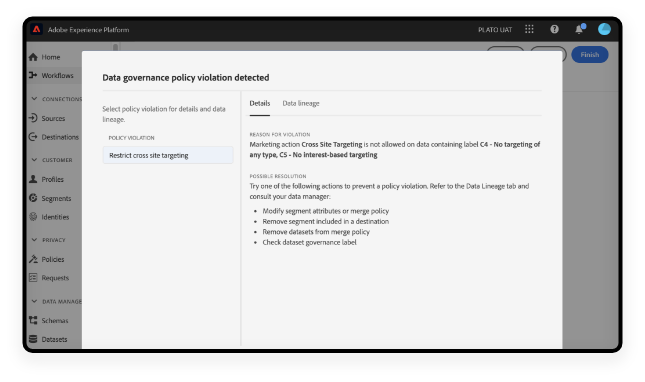645x382 pixels.
Task: Click the Adobe logo icon
Action: coord(37,29)
